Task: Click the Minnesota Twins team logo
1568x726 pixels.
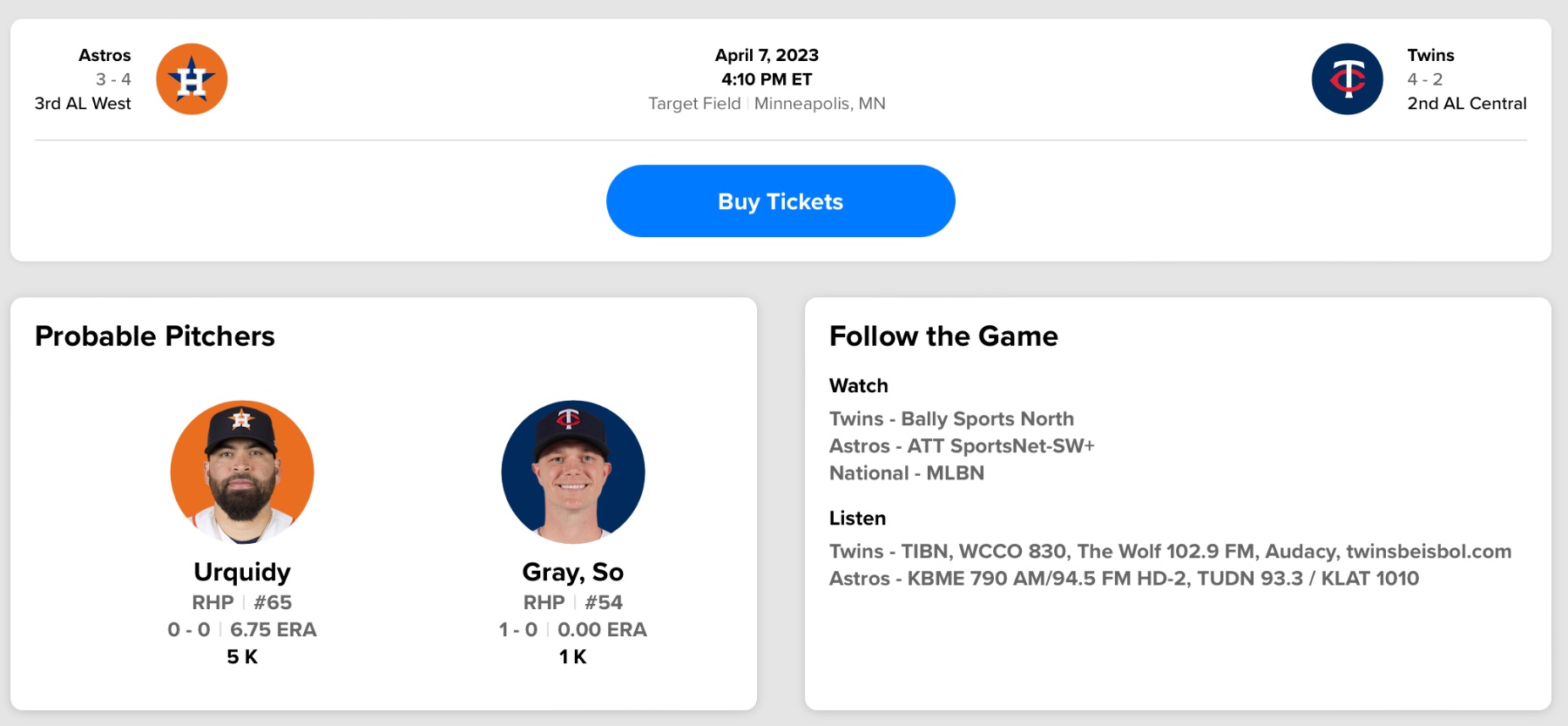Action: 1347,79
